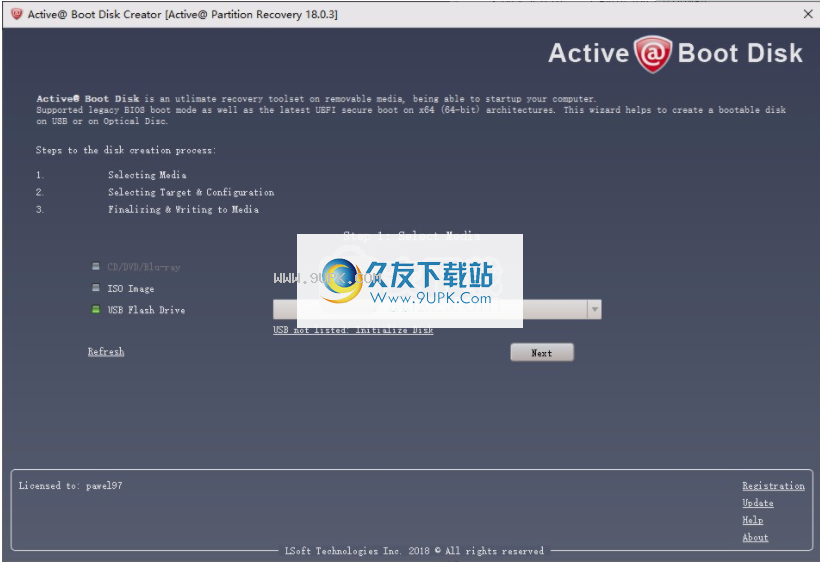Click the Next button
This screenshot has width=820, height=562.
542,353
